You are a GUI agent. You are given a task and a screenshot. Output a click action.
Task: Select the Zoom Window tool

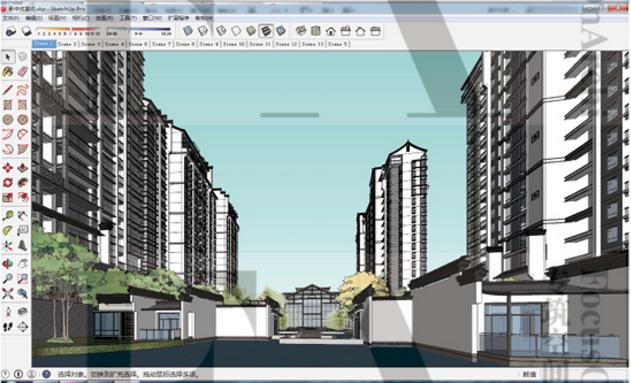(x=23, y=278)
